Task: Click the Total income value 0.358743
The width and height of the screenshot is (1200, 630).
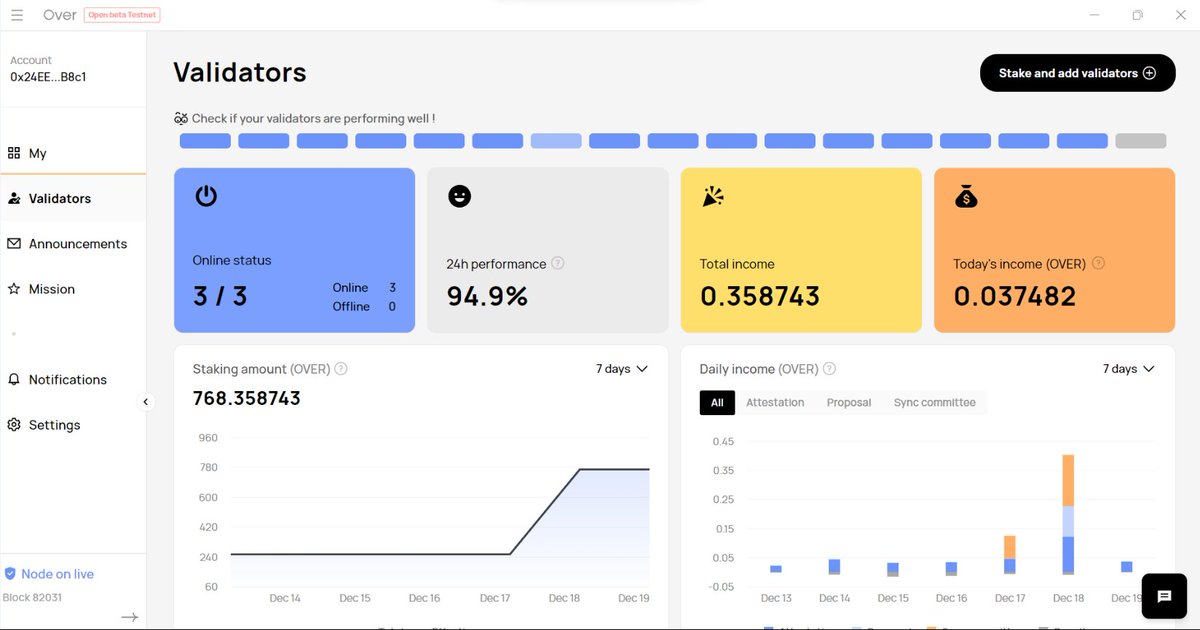Action: 760,296
